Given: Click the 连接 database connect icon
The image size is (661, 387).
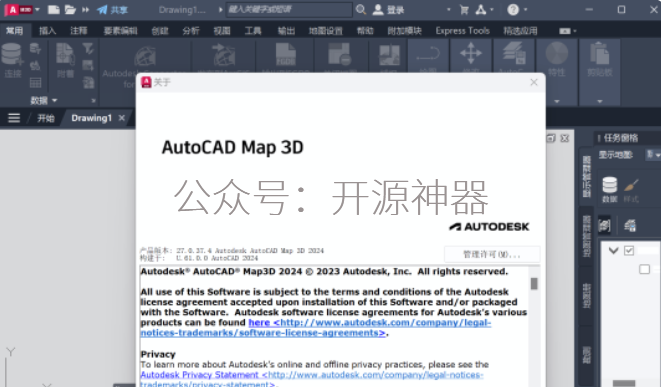Looking at the screenshot, I should (x=12, y=55).
